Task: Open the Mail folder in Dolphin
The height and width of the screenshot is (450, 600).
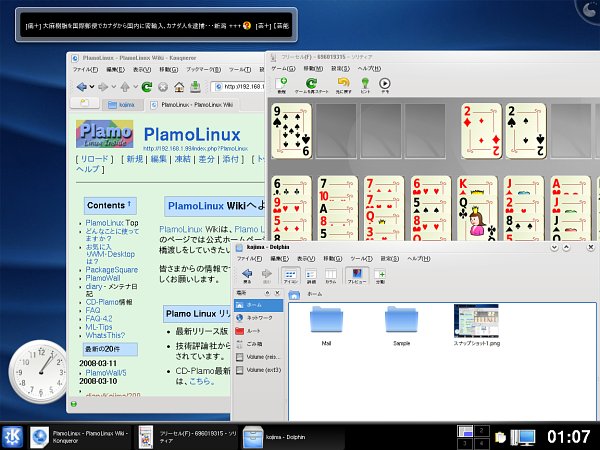Action: pos(326,325)
